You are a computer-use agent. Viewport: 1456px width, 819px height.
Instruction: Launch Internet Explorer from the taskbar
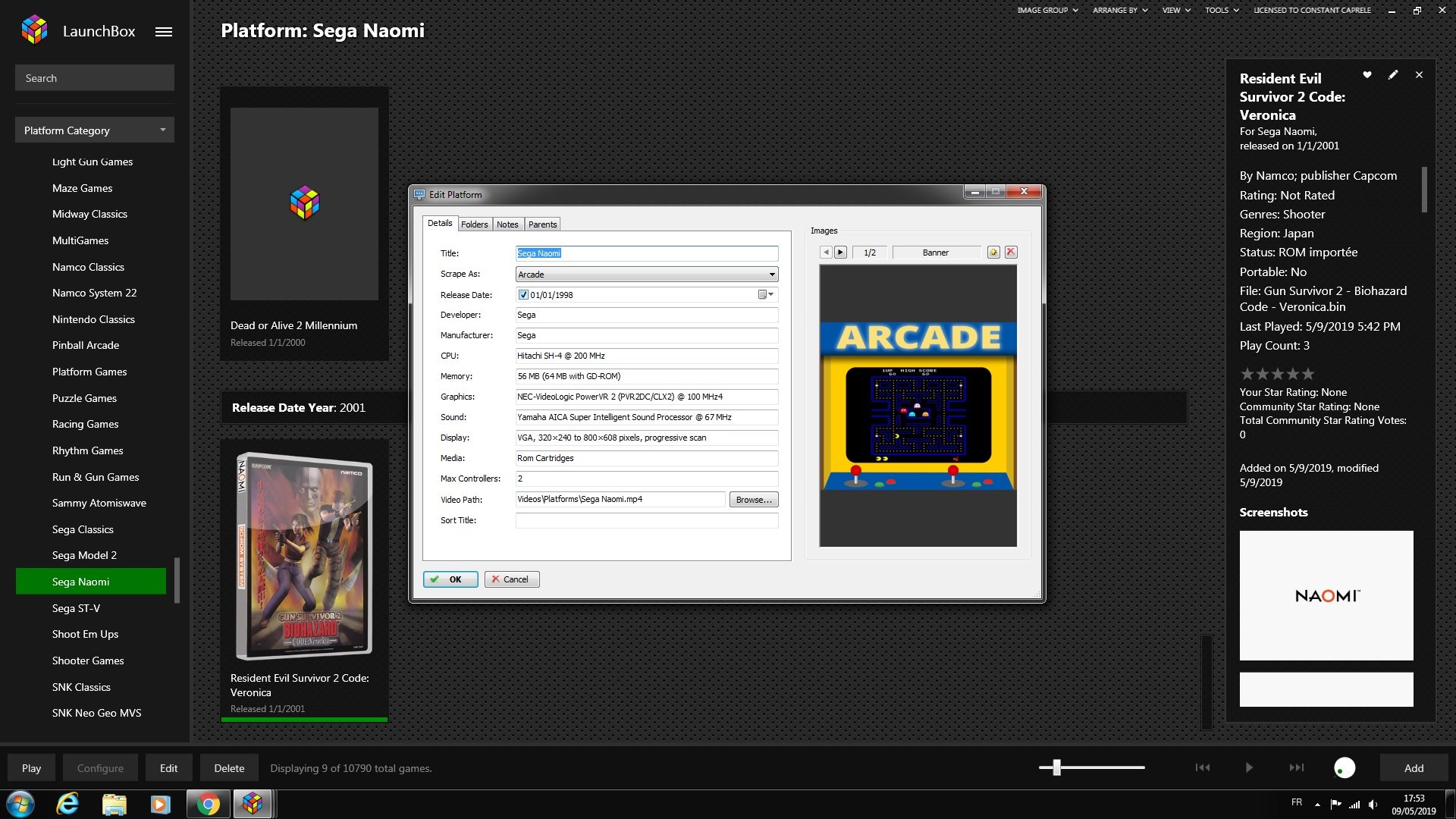coord(67,804)
